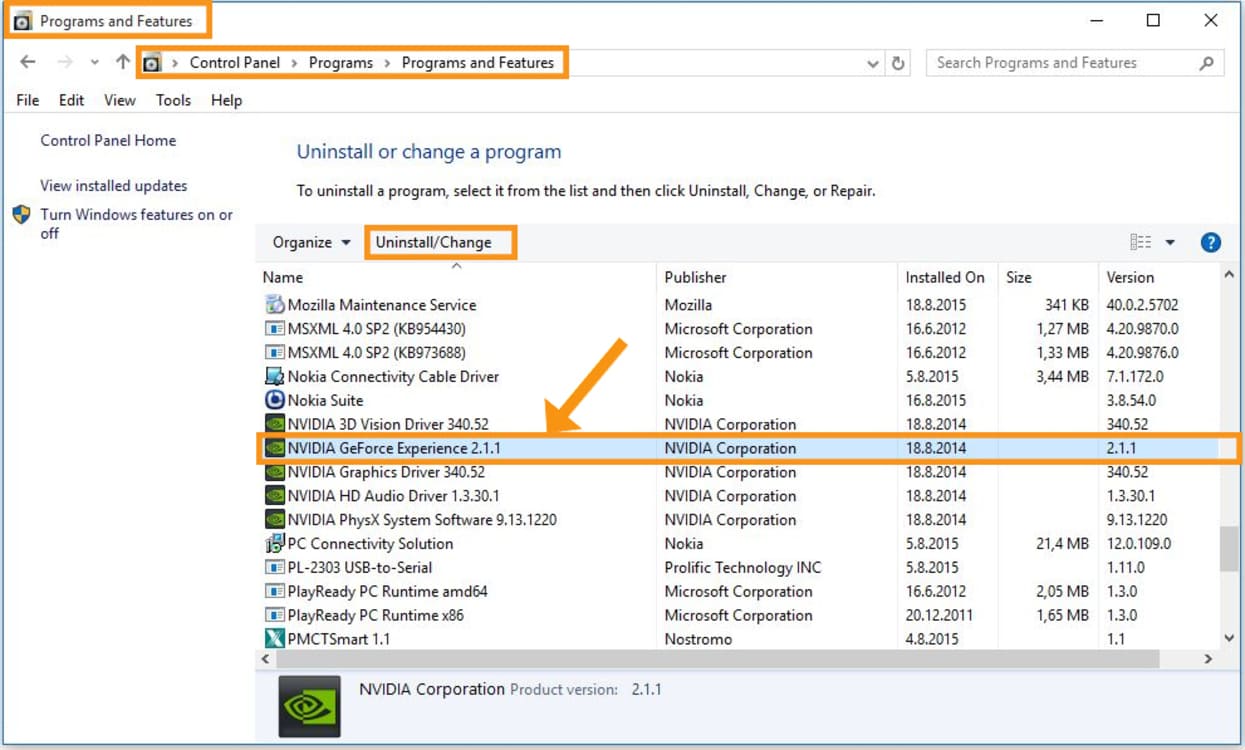Click Programs in the address breadcrumb
The image size is (1245, 750).
pos(341,62)
